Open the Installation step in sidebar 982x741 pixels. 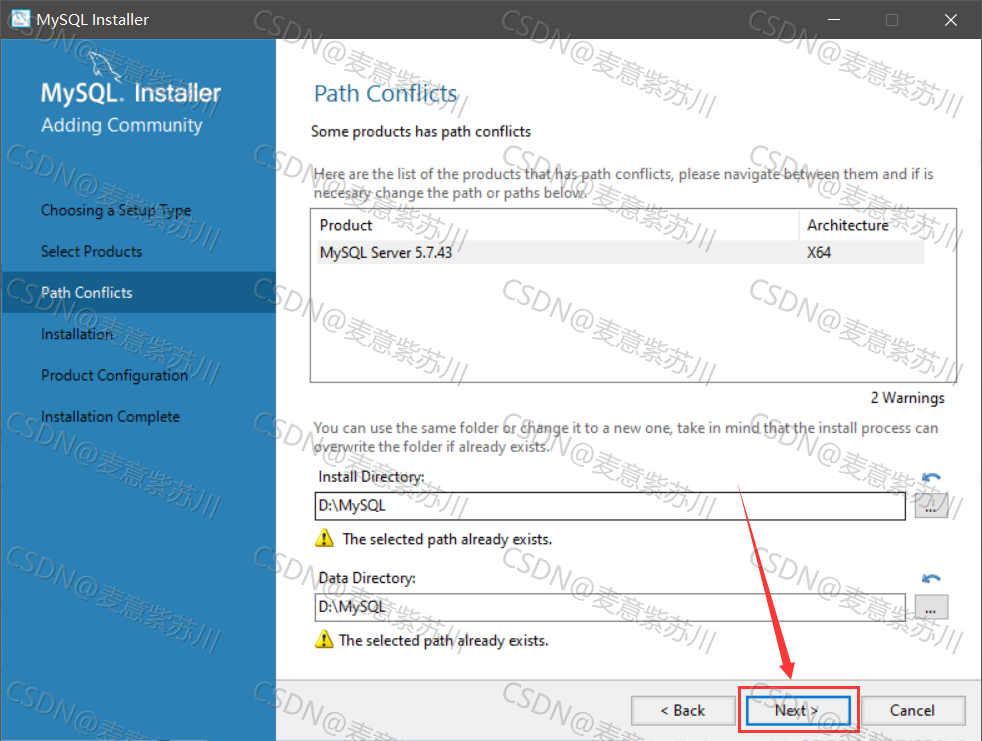coord(77,334)
